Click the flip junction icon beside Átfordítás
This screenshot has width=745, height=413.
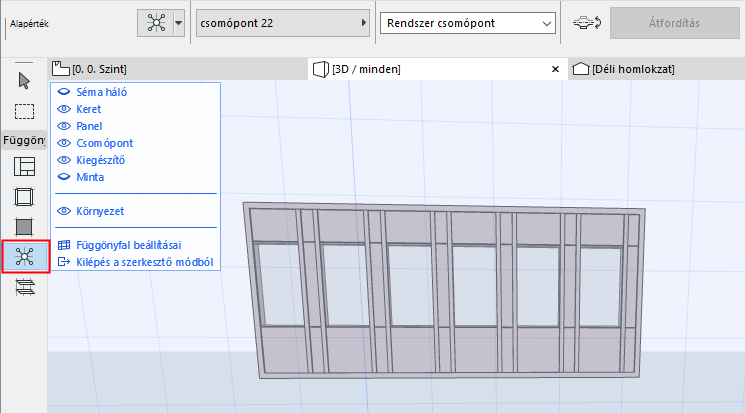(x=587, y=23)
